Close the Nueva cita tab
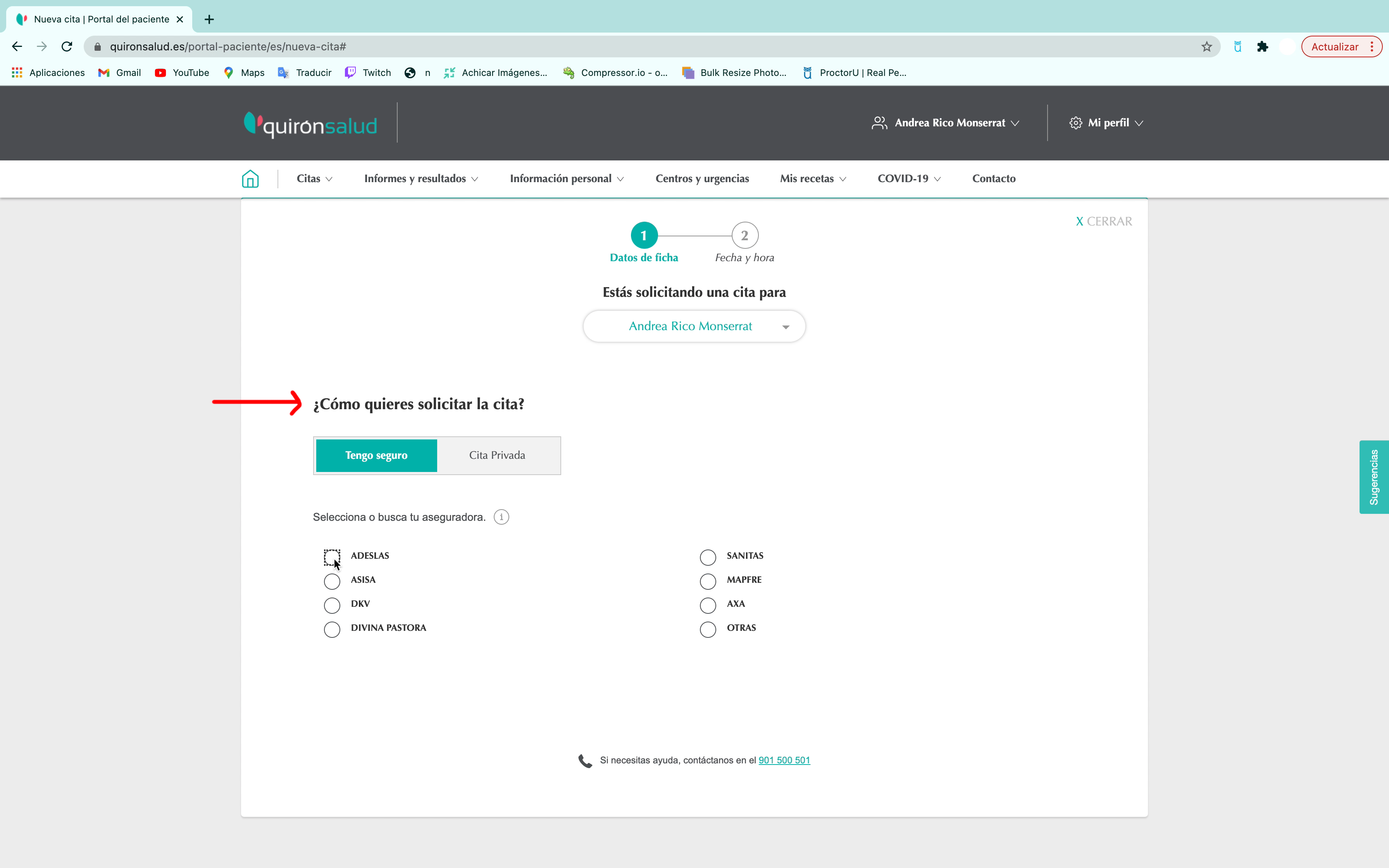Screen dimensions: 1389x868 (x=180, y=19)
